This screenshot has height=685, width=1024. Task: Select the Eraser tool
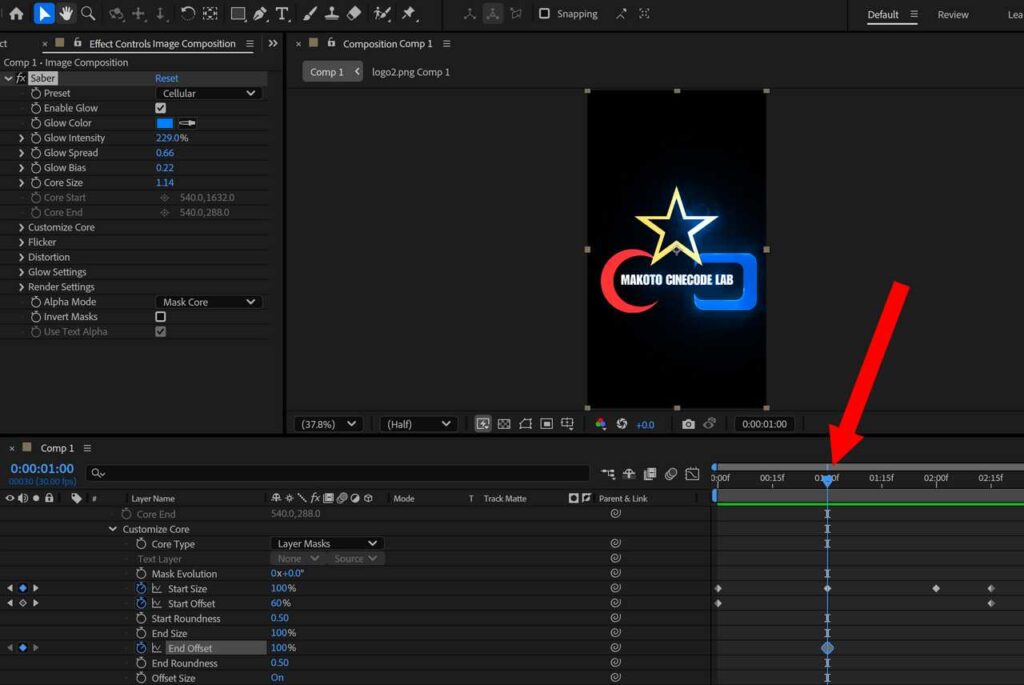click(354, 13)
